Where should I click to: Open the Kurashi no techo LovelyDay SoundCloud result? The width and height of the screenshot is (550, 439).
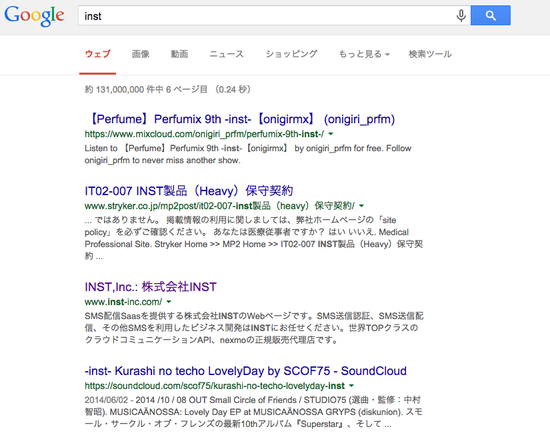point(246,371)
